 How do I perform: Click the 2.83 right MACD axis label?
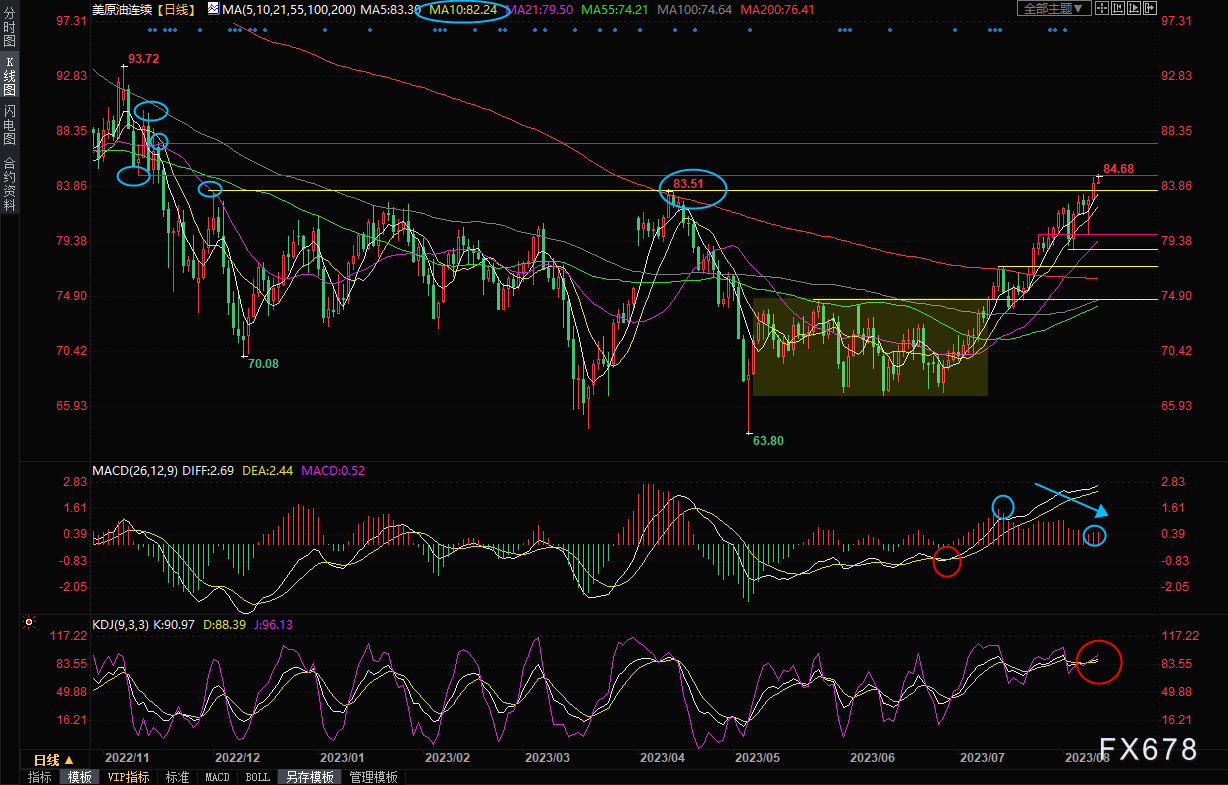[1174, 482]
